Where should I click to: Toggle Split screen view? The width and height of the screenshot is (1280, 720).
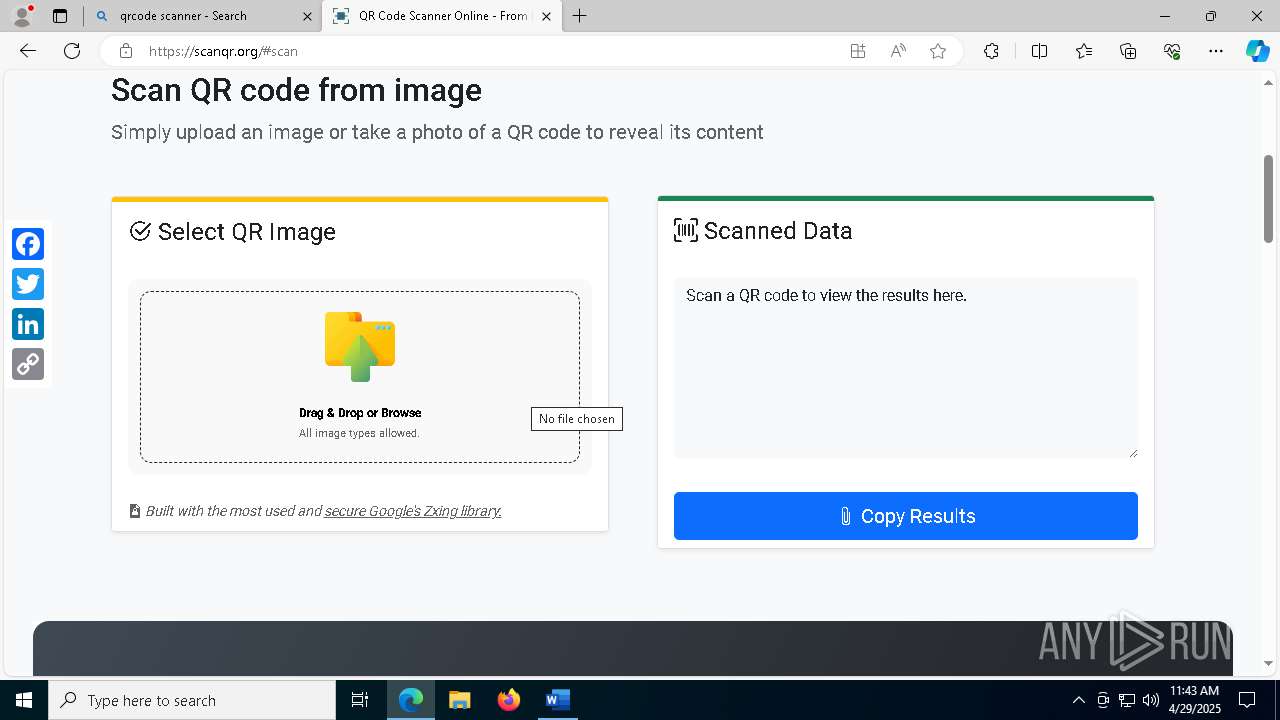click(1039, 51)
